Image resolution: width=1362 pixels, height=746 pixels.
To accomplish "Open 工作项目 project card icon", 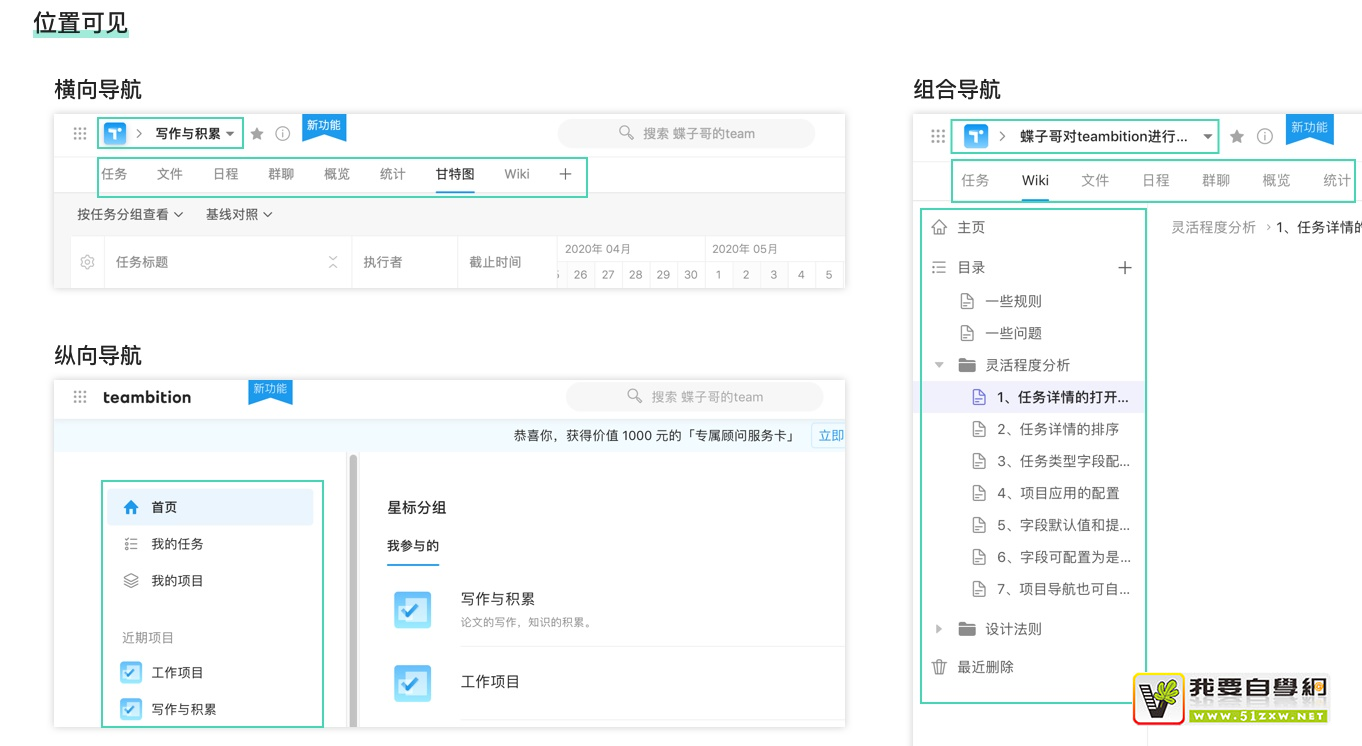I will point(413,683).
